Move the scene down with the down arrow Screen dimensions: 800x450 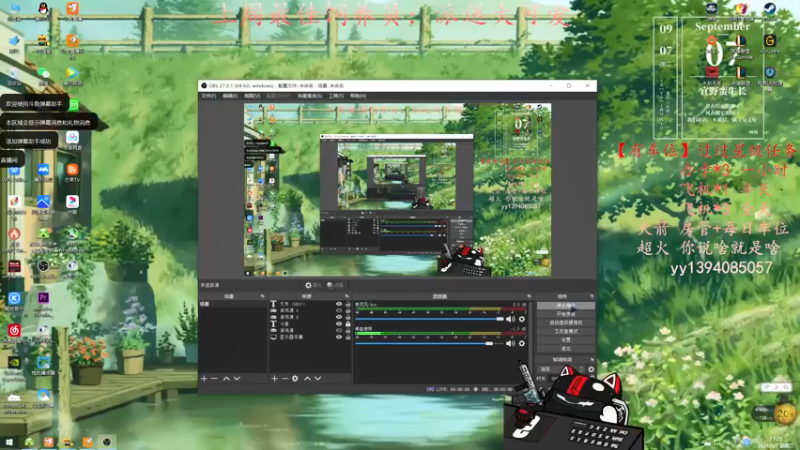(237, 379)
